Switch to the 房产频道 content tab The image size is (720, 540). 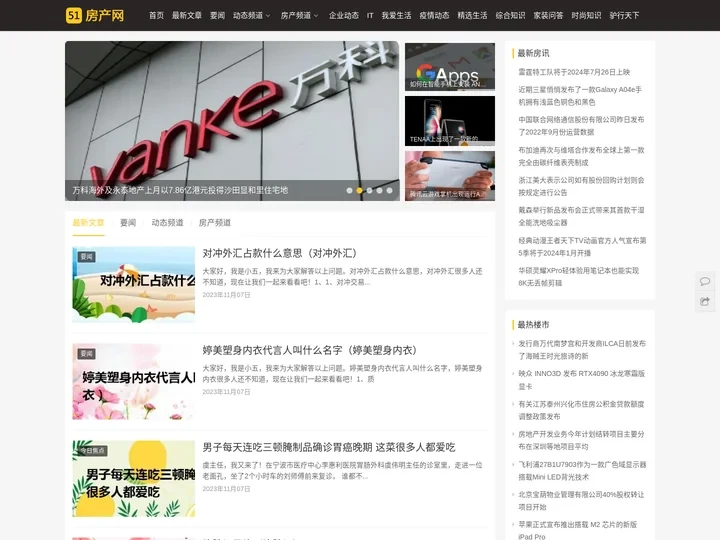(214, 223)
